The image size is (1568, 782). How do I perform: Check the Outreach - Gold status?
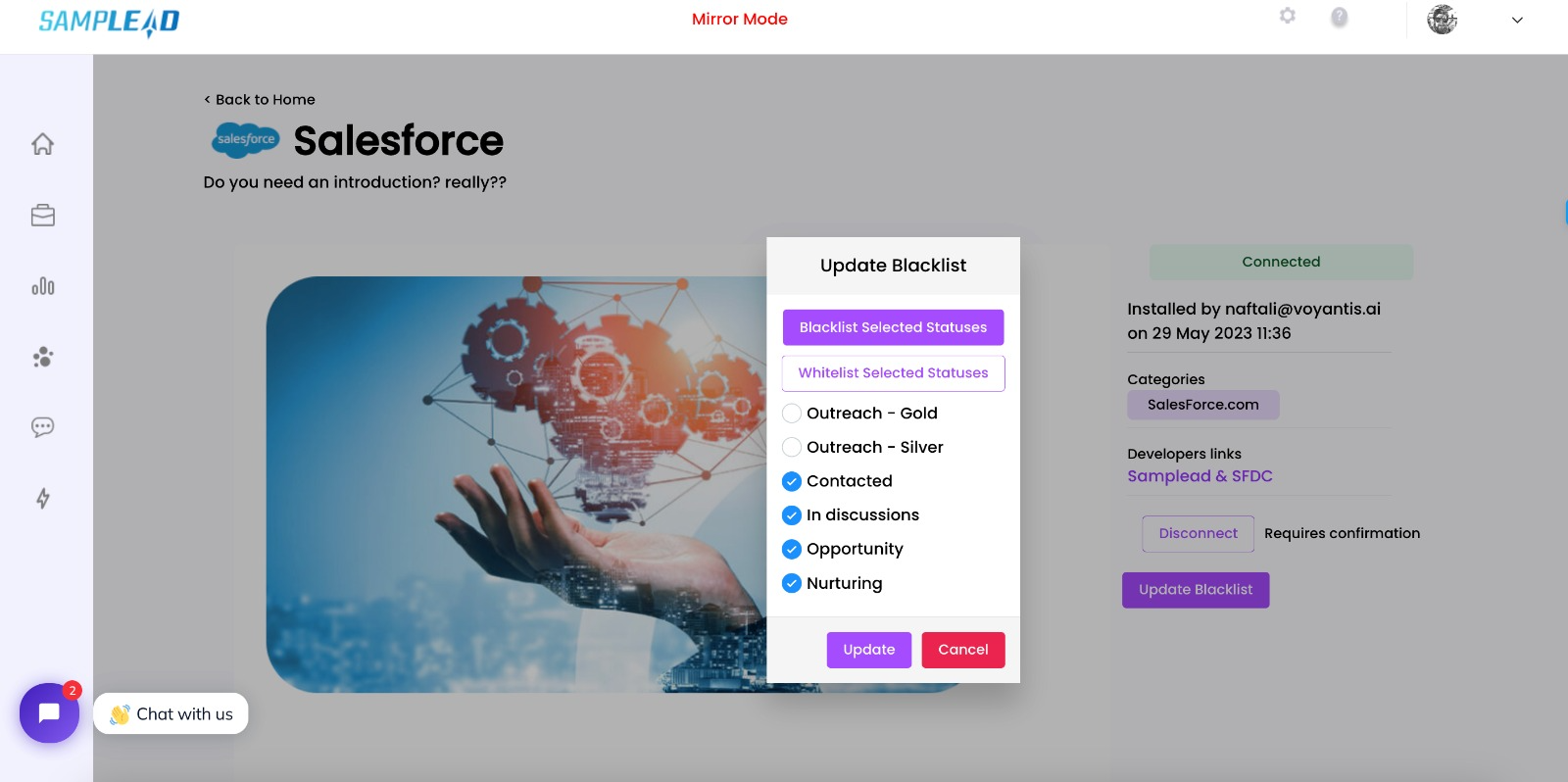pyautogui.click(x=792, y=414)
